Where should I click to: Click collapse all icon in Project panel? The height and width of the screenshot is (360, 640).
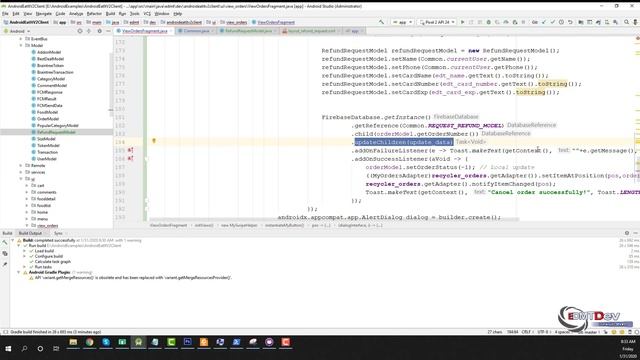[89, 31]
